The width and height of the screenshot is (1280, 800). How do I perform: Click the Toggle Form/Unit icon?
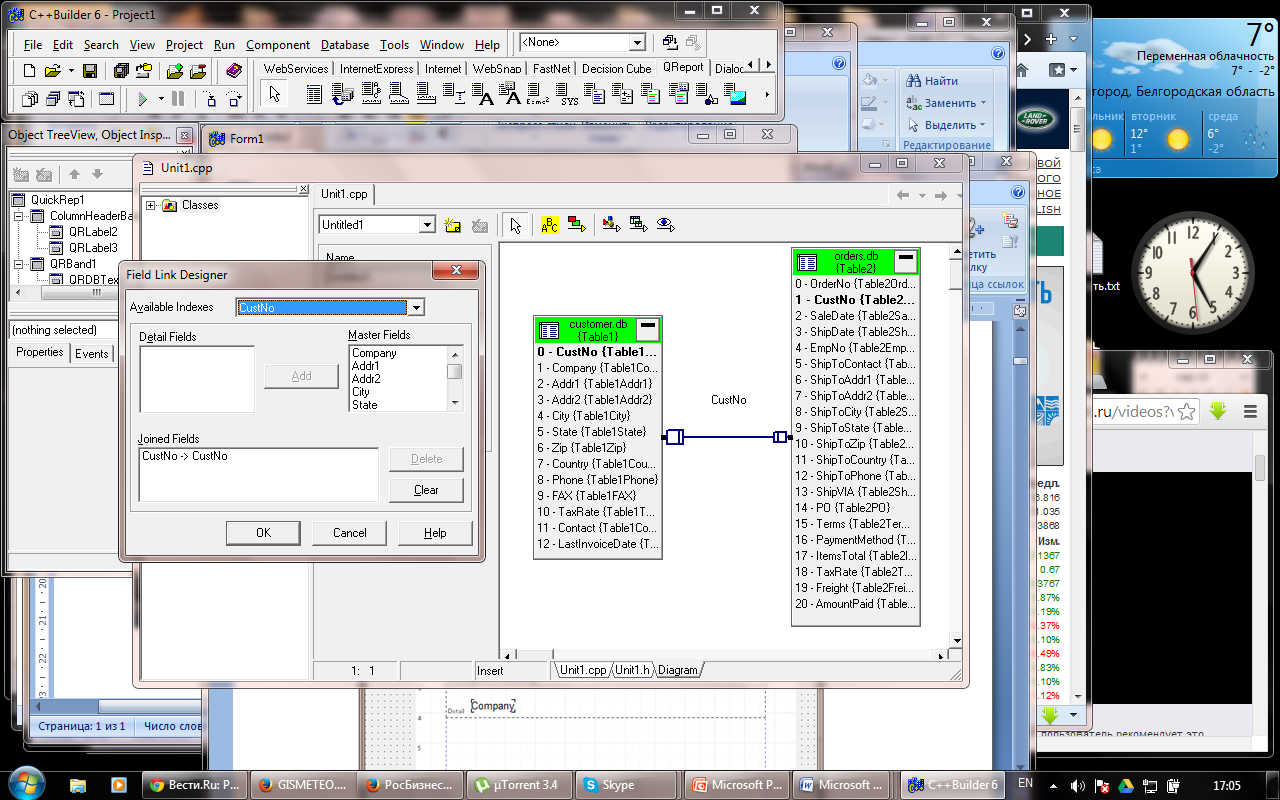point(75,99)
